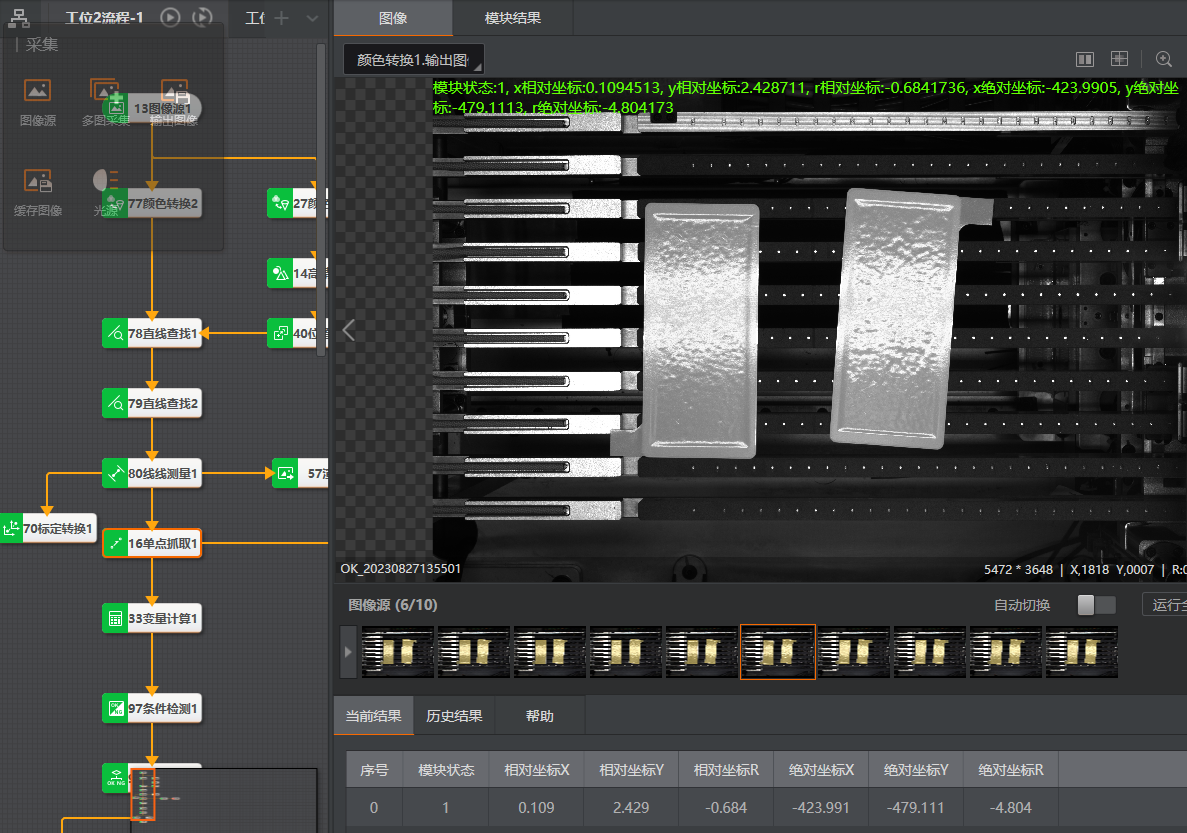Switch to the 模块结果 tab
The image size is (1187, 833).
(512, 18)
